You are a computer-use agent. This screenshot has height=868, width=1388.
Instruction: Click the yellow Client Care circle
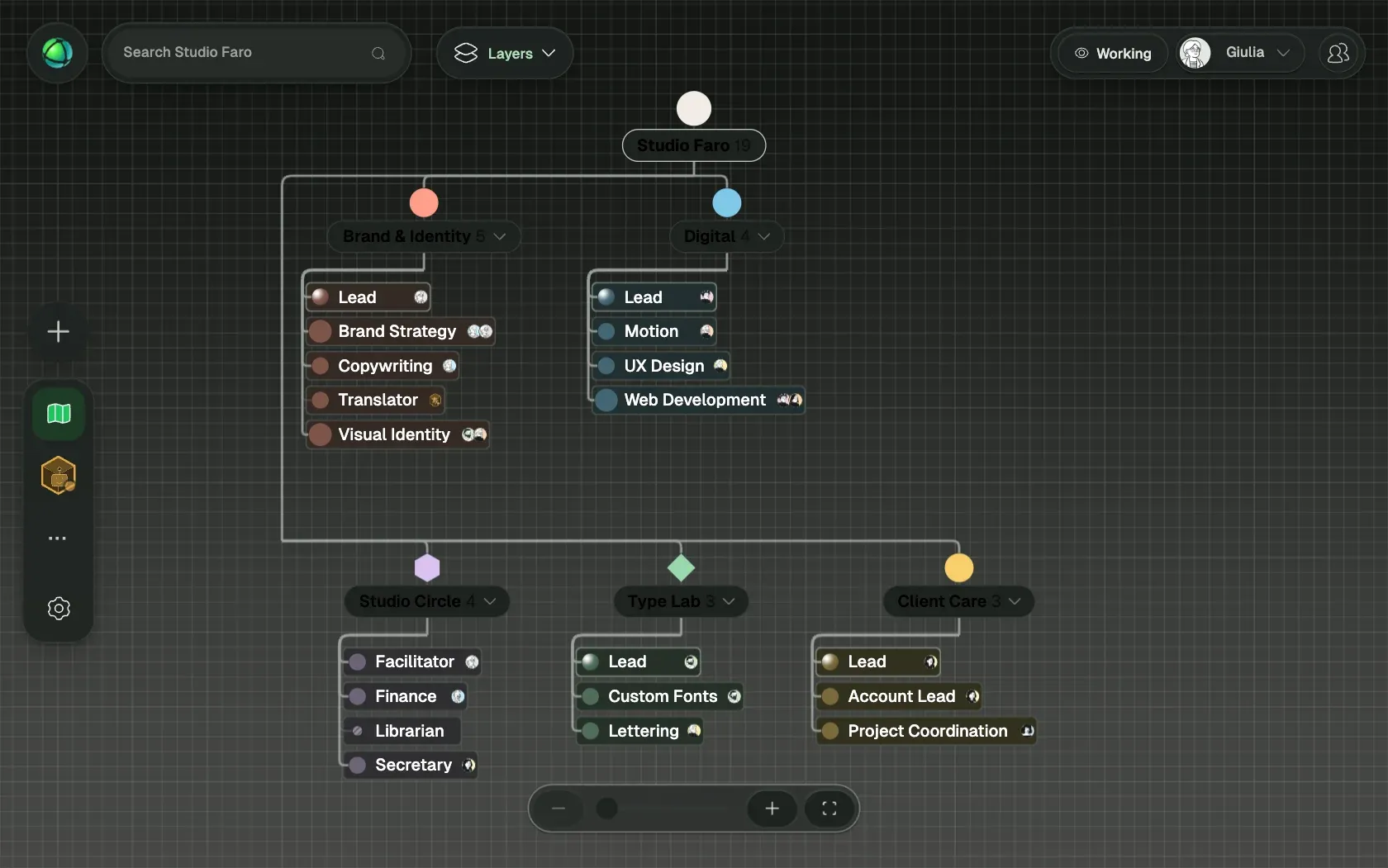pos(959,568)
